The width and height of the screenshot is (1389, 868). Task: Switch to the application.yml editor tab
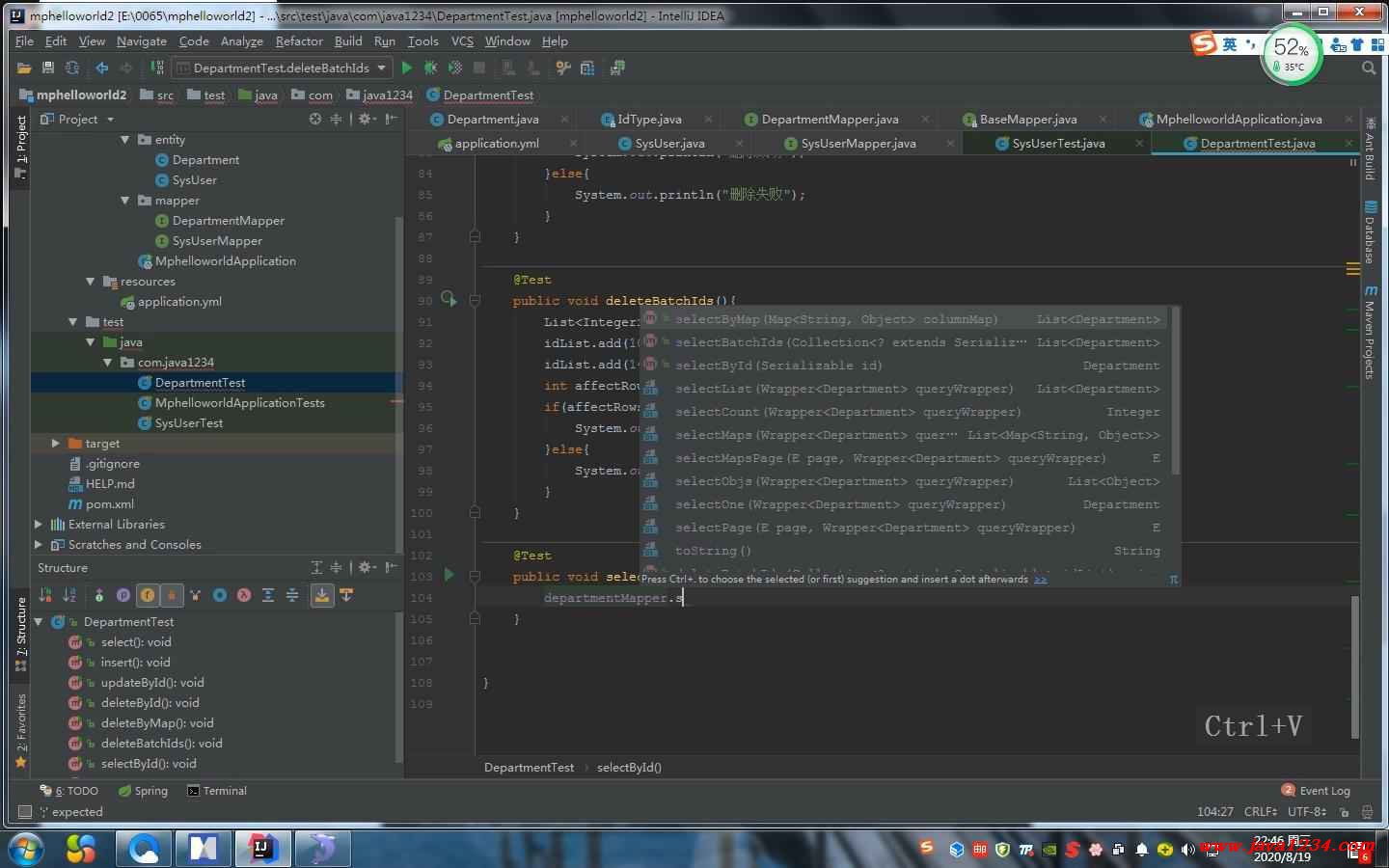point(496,143)
